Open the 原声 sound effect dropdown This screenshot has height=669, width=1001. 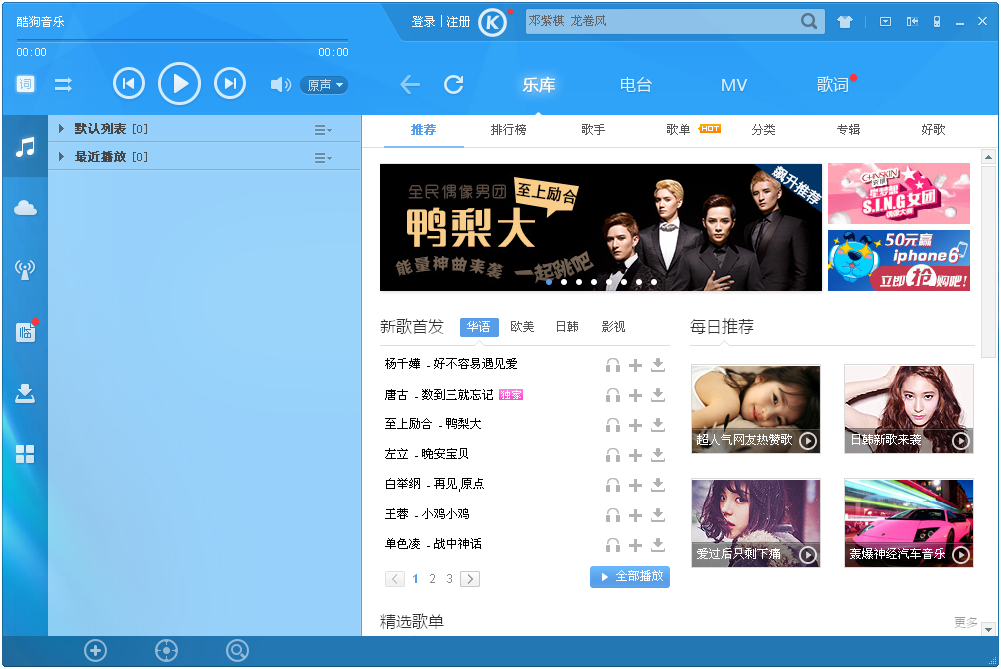click(x=323, y=85)
